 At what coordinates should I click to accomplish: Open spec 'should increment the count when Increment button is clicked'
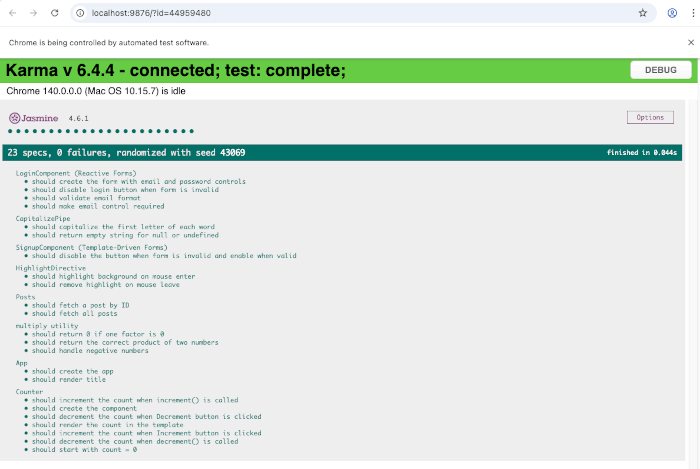pos(147,433)
